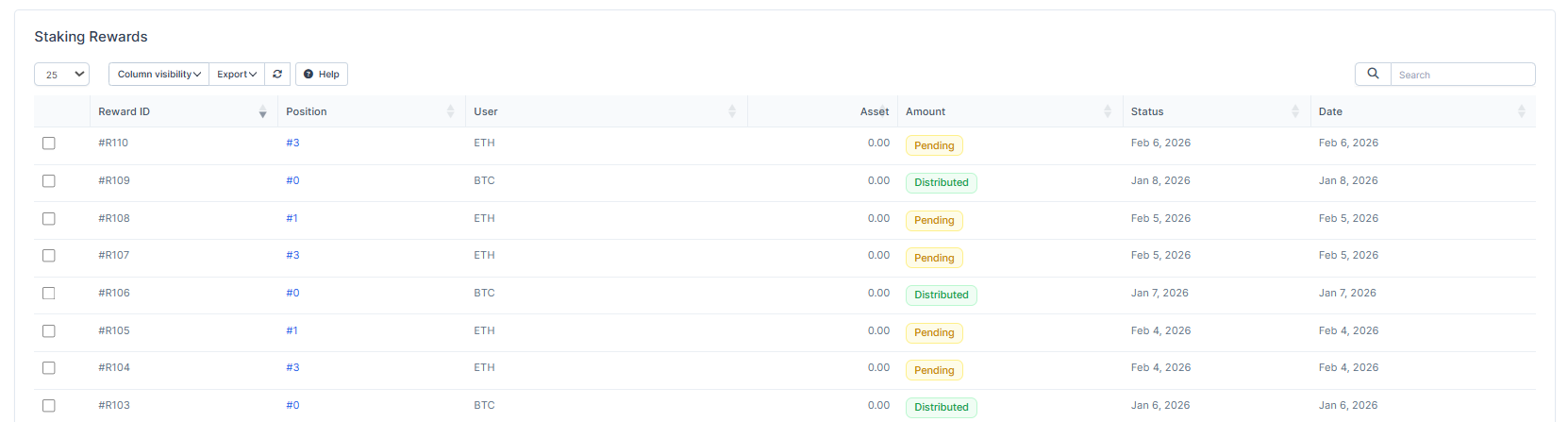Open position #0 link in row #R109

point(292,181)
